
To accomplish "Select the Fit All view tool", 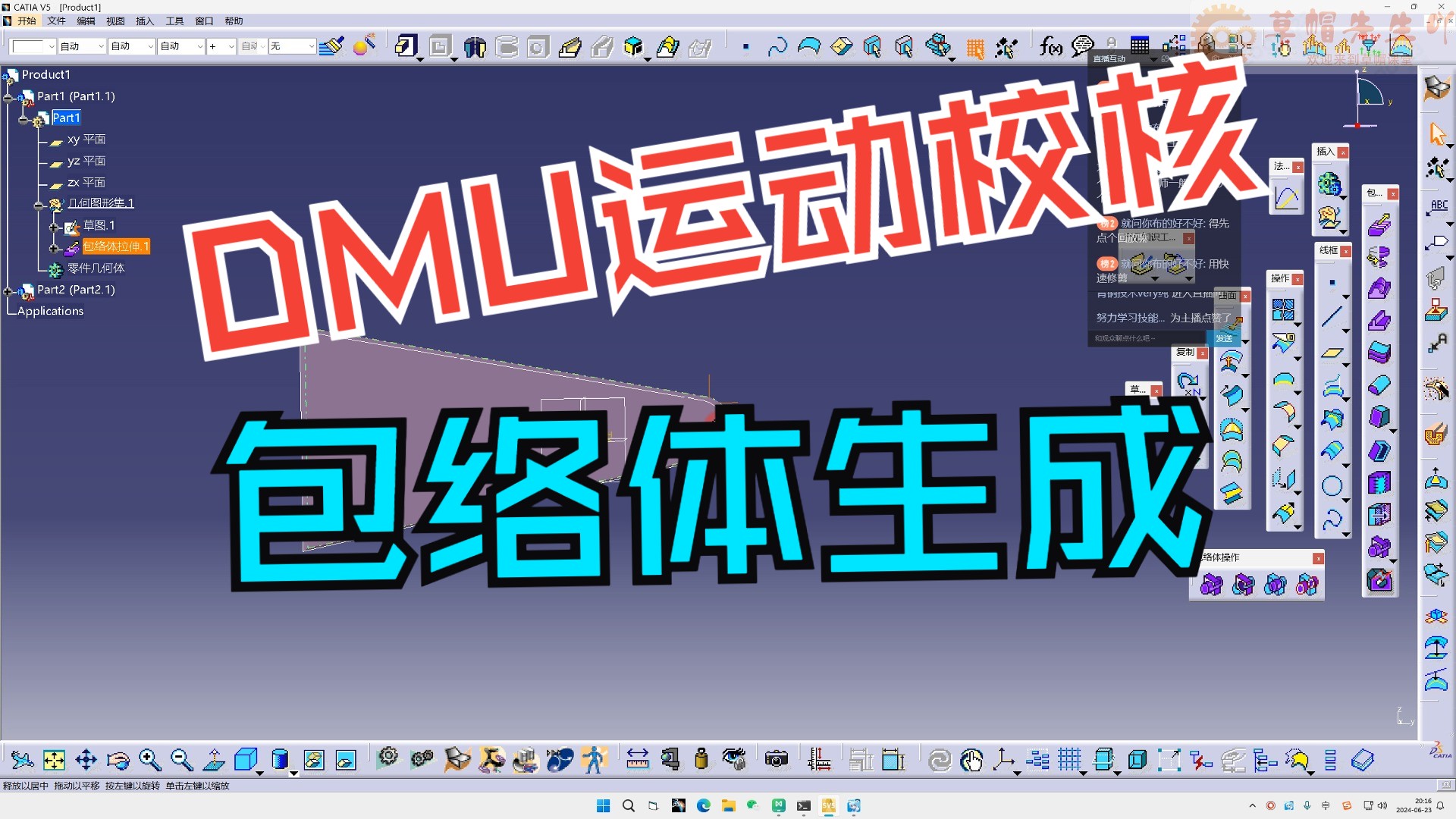I will [x=54, y=760].
